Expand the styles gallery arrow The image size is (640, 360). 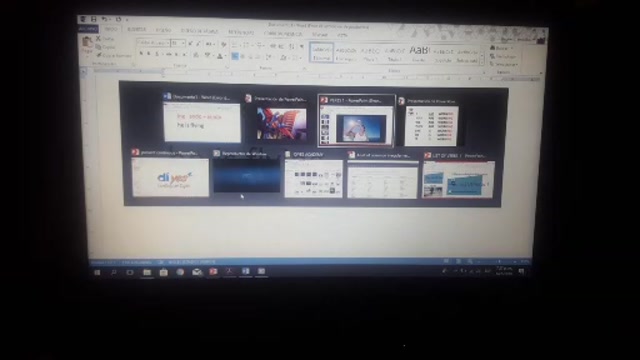(x=482, y=62)
